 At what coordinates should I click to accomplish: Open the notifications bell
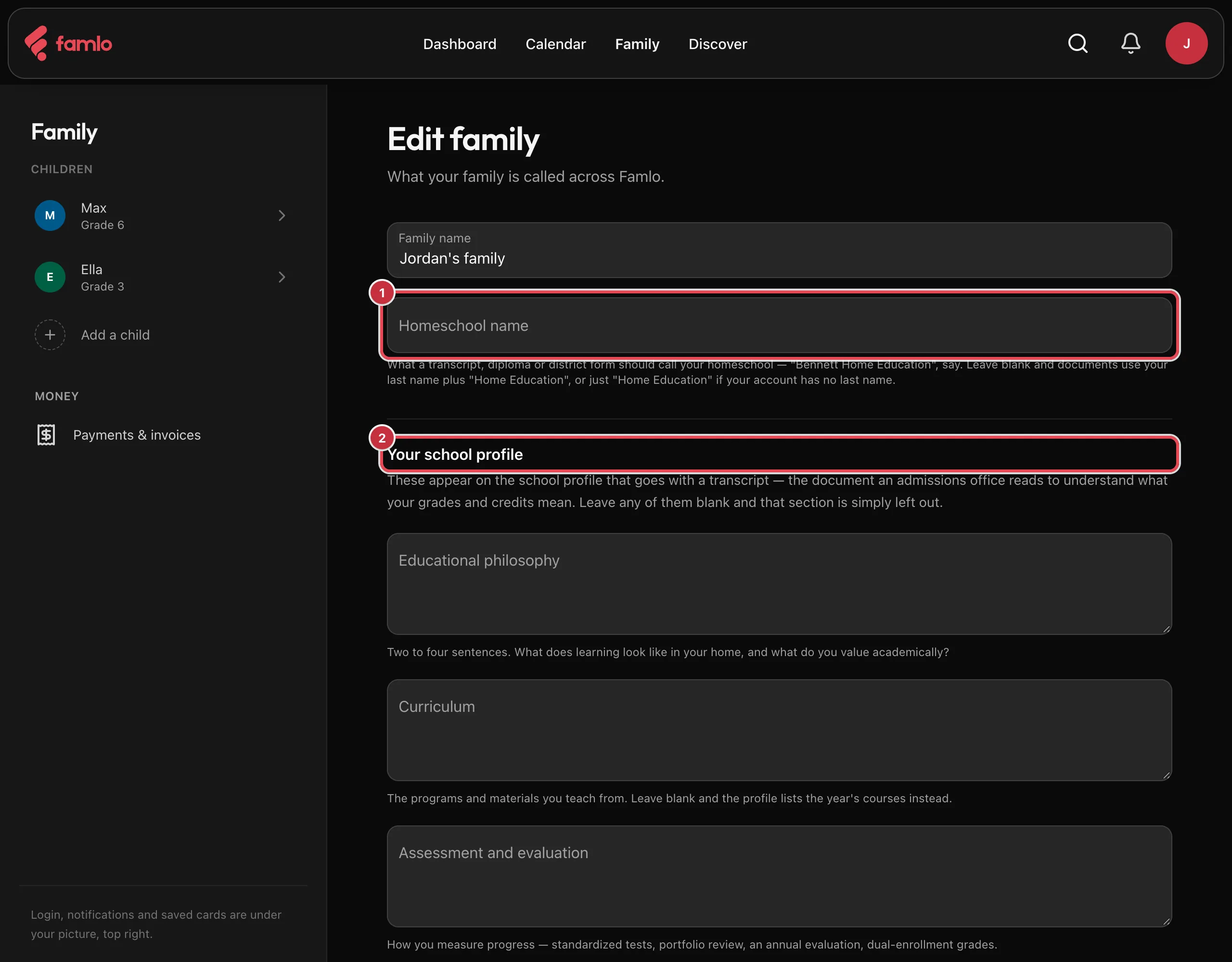pyautogui.click(x=1130, y=43)
